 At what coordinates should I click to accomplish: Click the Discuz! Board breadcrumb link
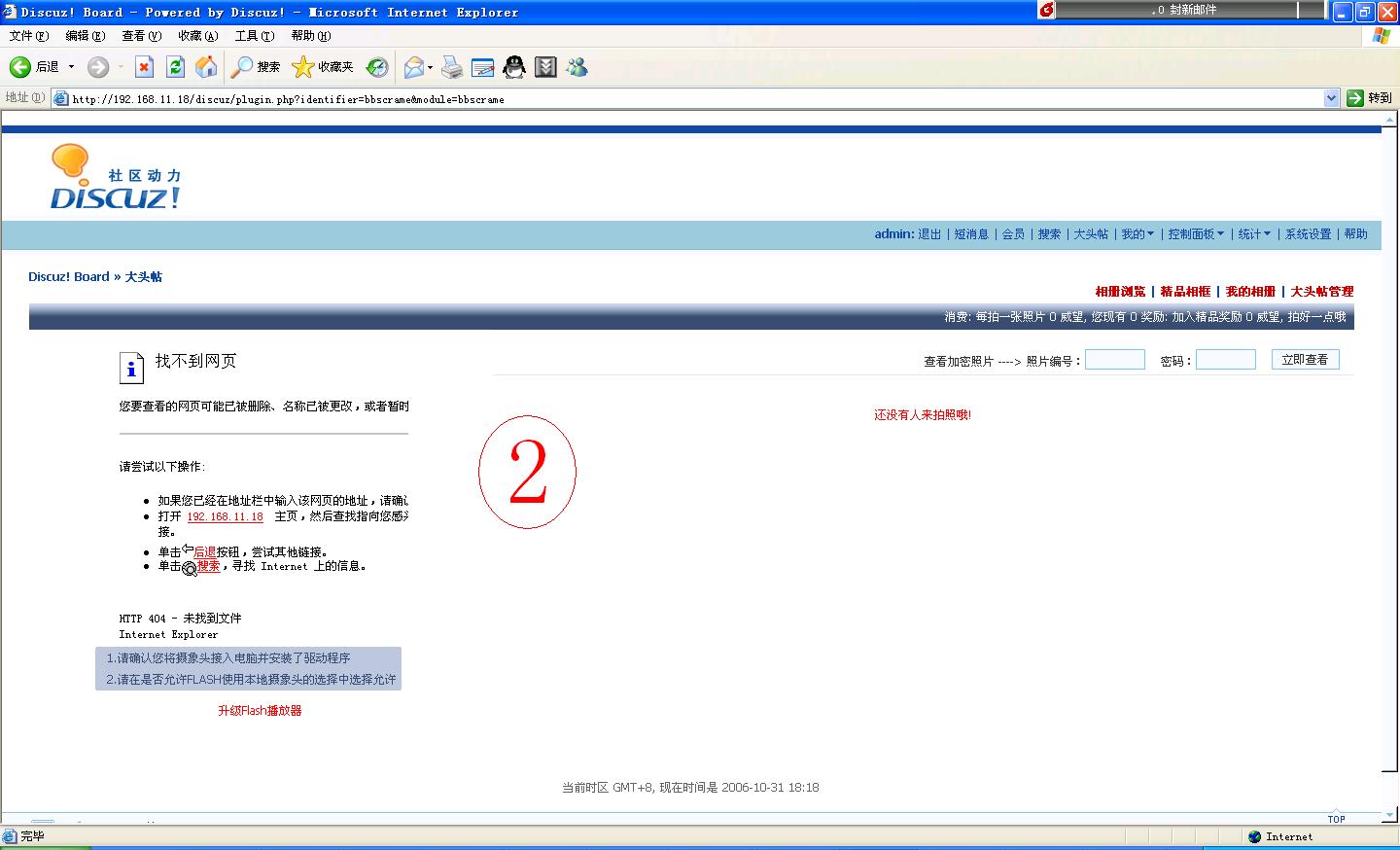tap(69, 277)
